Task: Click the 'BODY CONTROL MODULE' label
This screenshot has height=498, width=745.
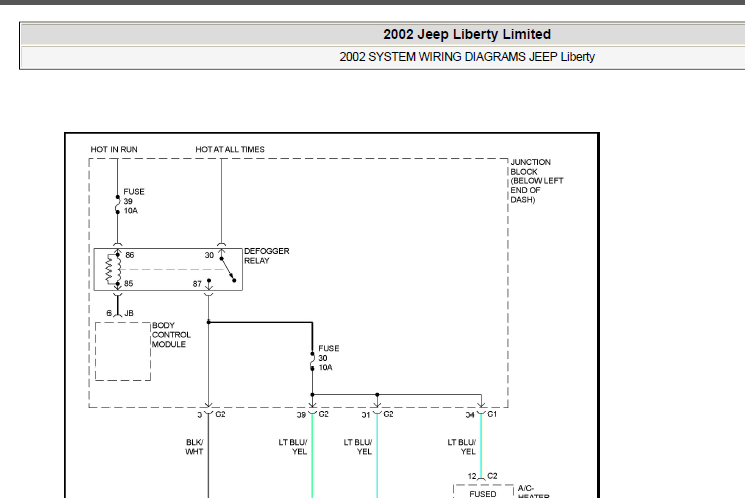Action: [x=171, y=335]
